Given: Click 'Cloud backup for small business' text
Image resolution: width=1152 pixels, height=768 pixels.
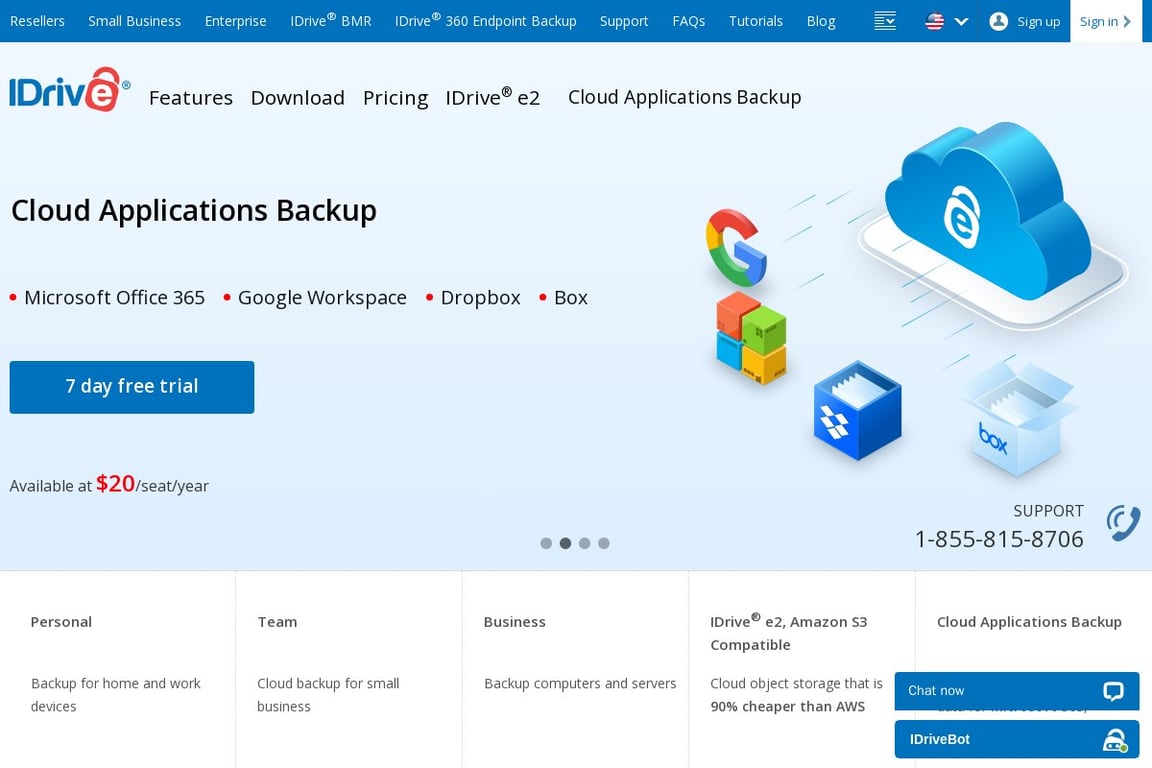Looking at the screenshot, I should tap(328, 695).
